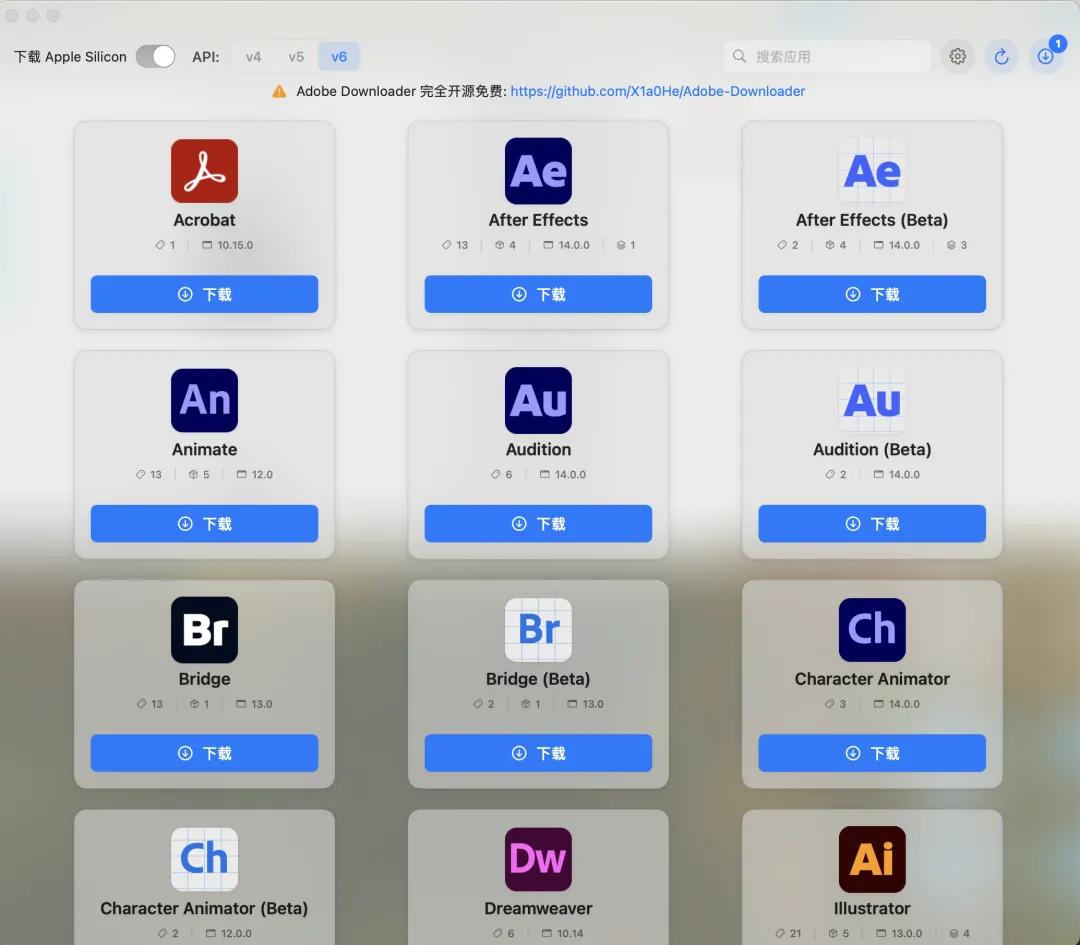1080x945 pixels.
Task: Click the "下载 Apple Silicon" label
Action: pos(70,57)
